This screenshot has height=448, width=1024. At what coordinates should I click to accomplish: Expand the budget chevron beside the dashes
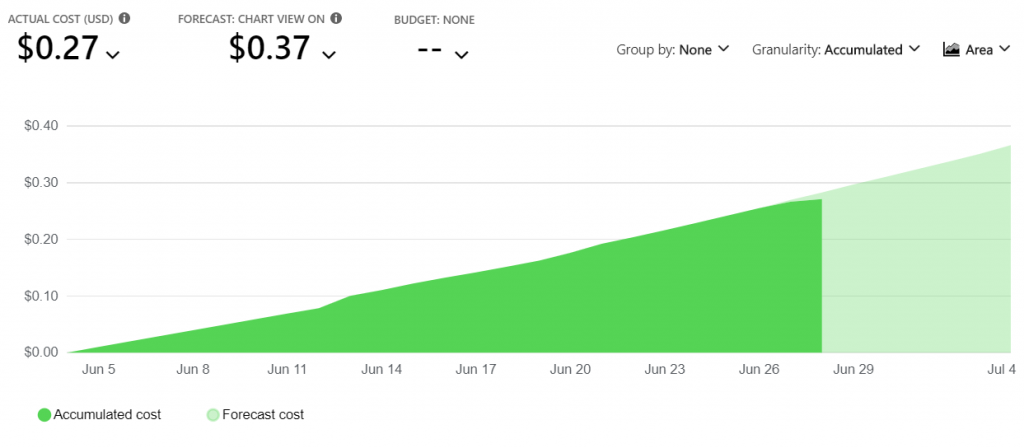coord(461,55)
